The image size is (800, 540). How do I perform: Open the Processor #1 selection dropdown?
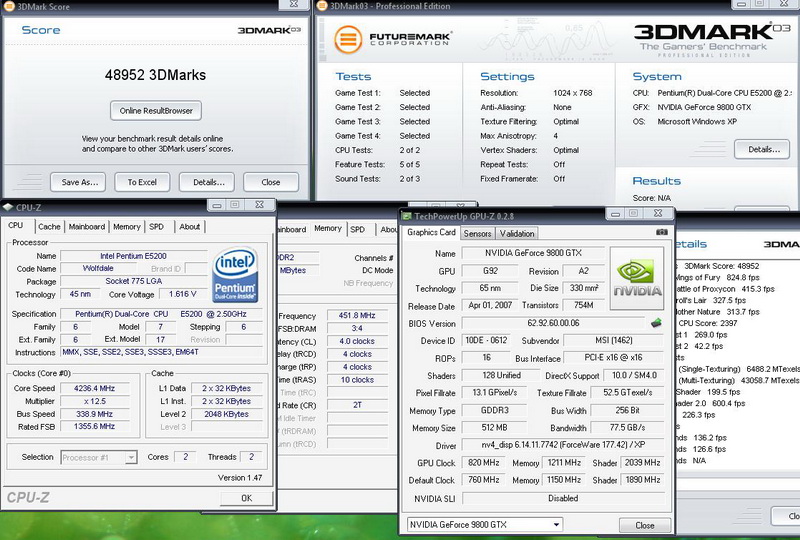[131, 457]
